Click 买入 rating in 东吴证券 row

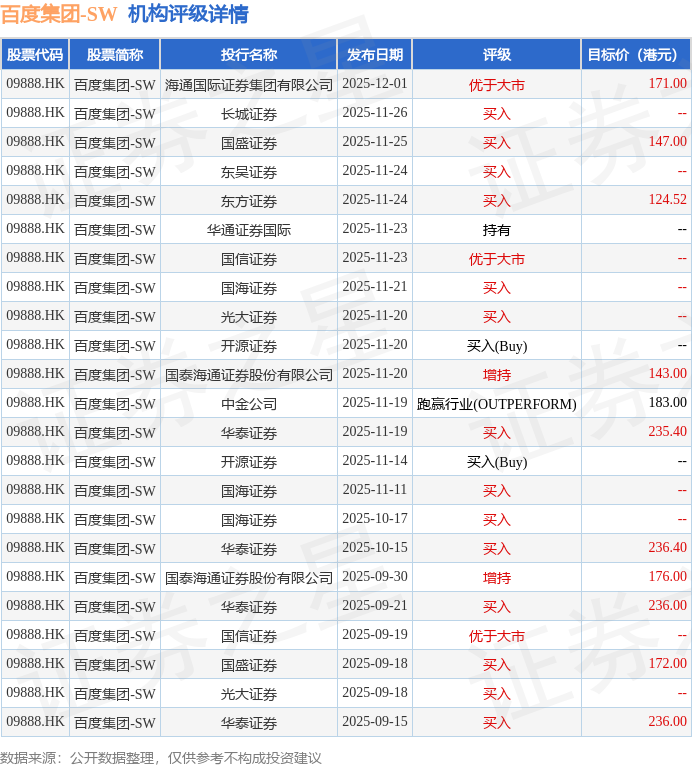(x=497, y=172)
